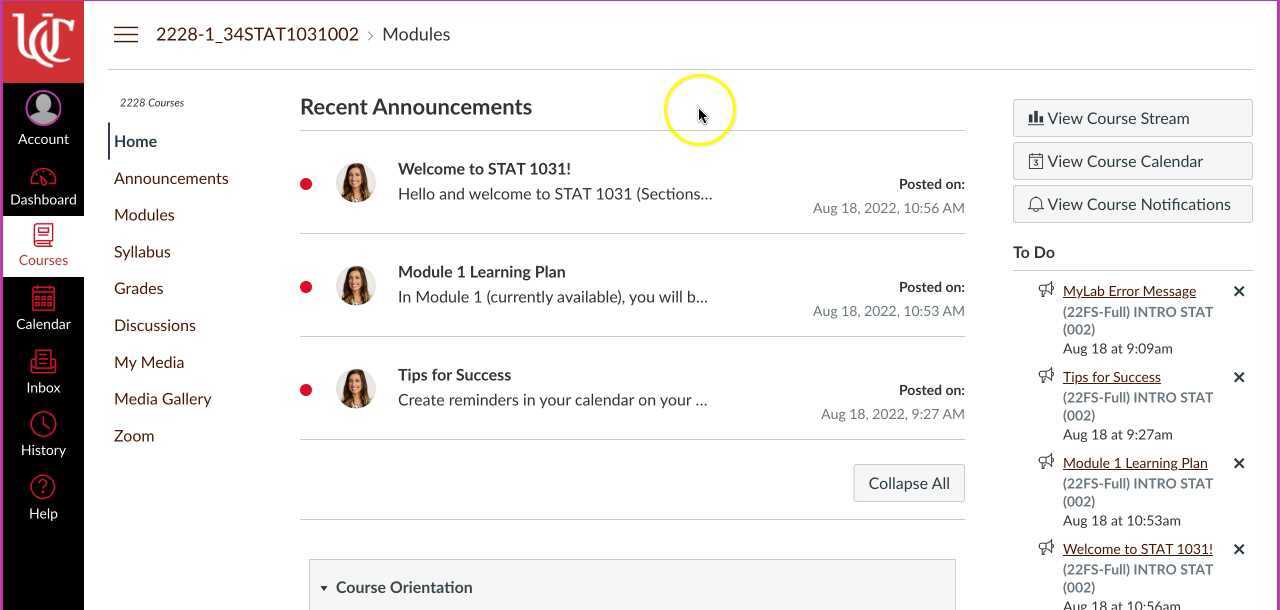Dismiss the Tips for Success to-do item

(1239, 377)
